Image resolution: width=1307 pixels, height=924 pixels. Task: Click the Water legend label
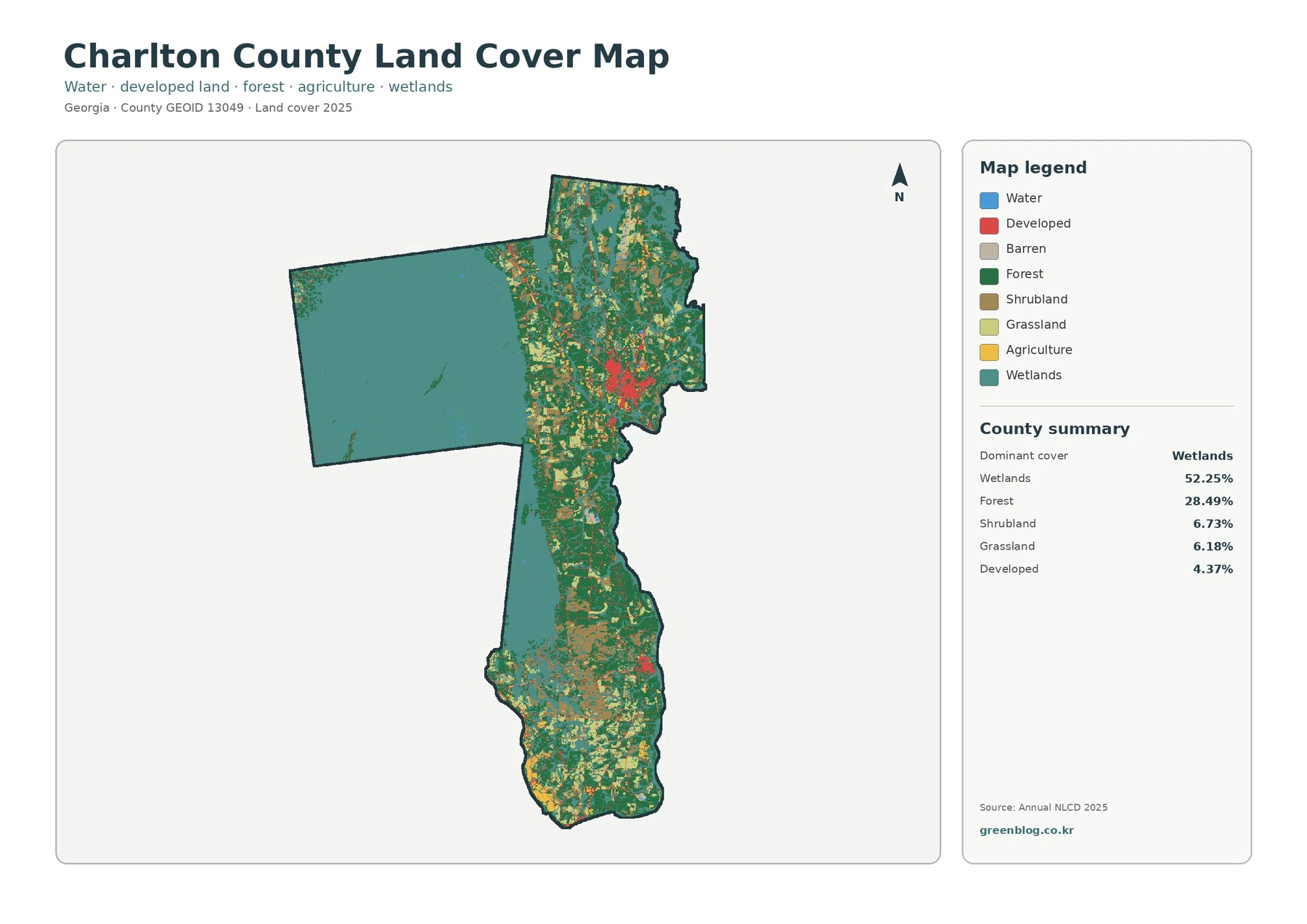pyautogui.click(x=1023, y=198)
